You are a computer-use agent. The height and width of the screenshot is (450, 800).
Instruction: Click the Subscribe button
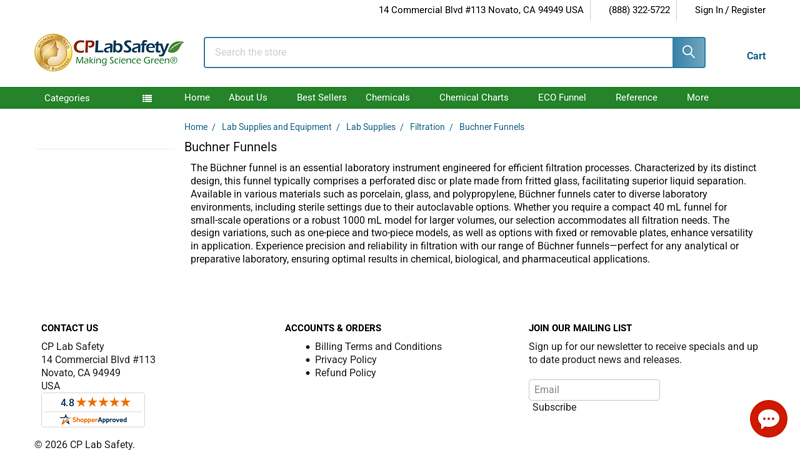click(x=555, y=407)
